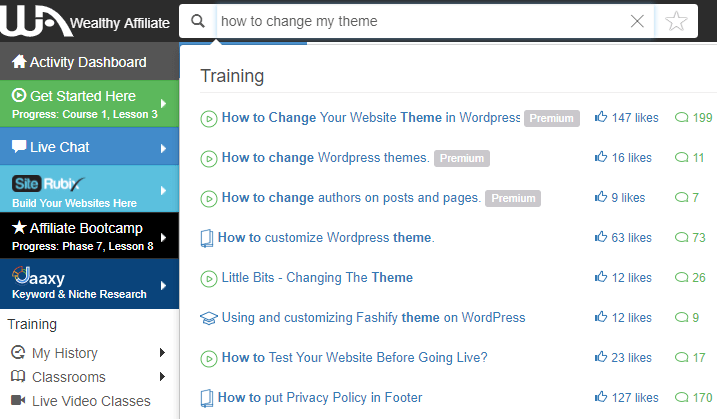
Task: Open Activity Dashboard
Action: [x=89, y=62]
